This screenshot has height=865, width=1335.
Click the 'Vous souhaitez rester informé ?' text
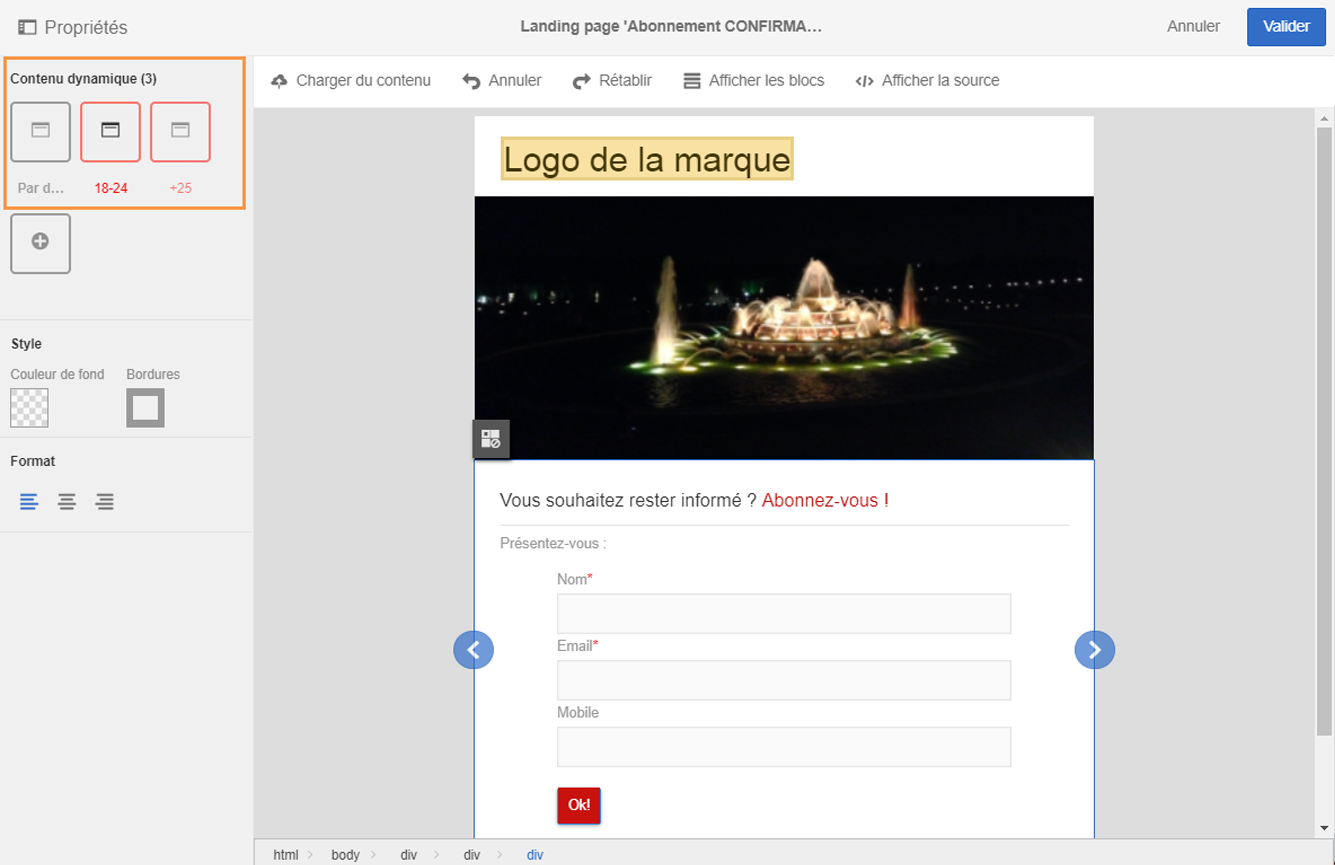[x=628, y=500]
